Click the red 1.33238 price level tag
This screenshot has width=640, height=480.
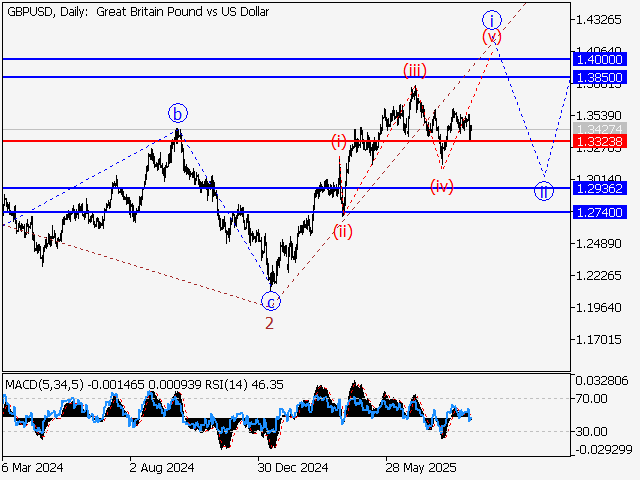coord(600,142)
